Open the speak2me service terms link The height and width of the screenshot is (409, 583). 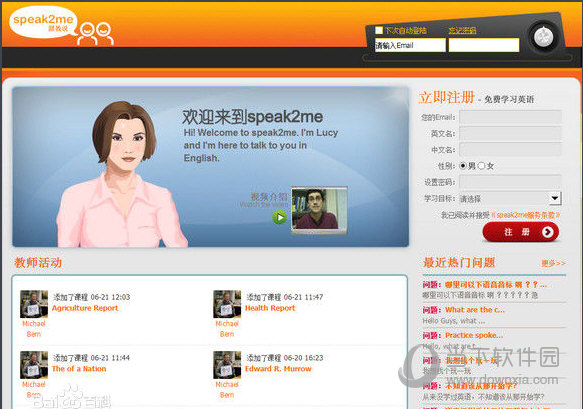525,215
